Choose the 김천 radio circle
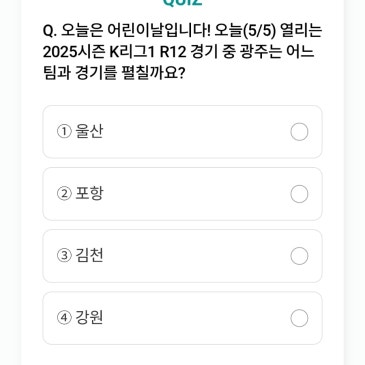Screen dimensions: 365x365 click(299, 256)
